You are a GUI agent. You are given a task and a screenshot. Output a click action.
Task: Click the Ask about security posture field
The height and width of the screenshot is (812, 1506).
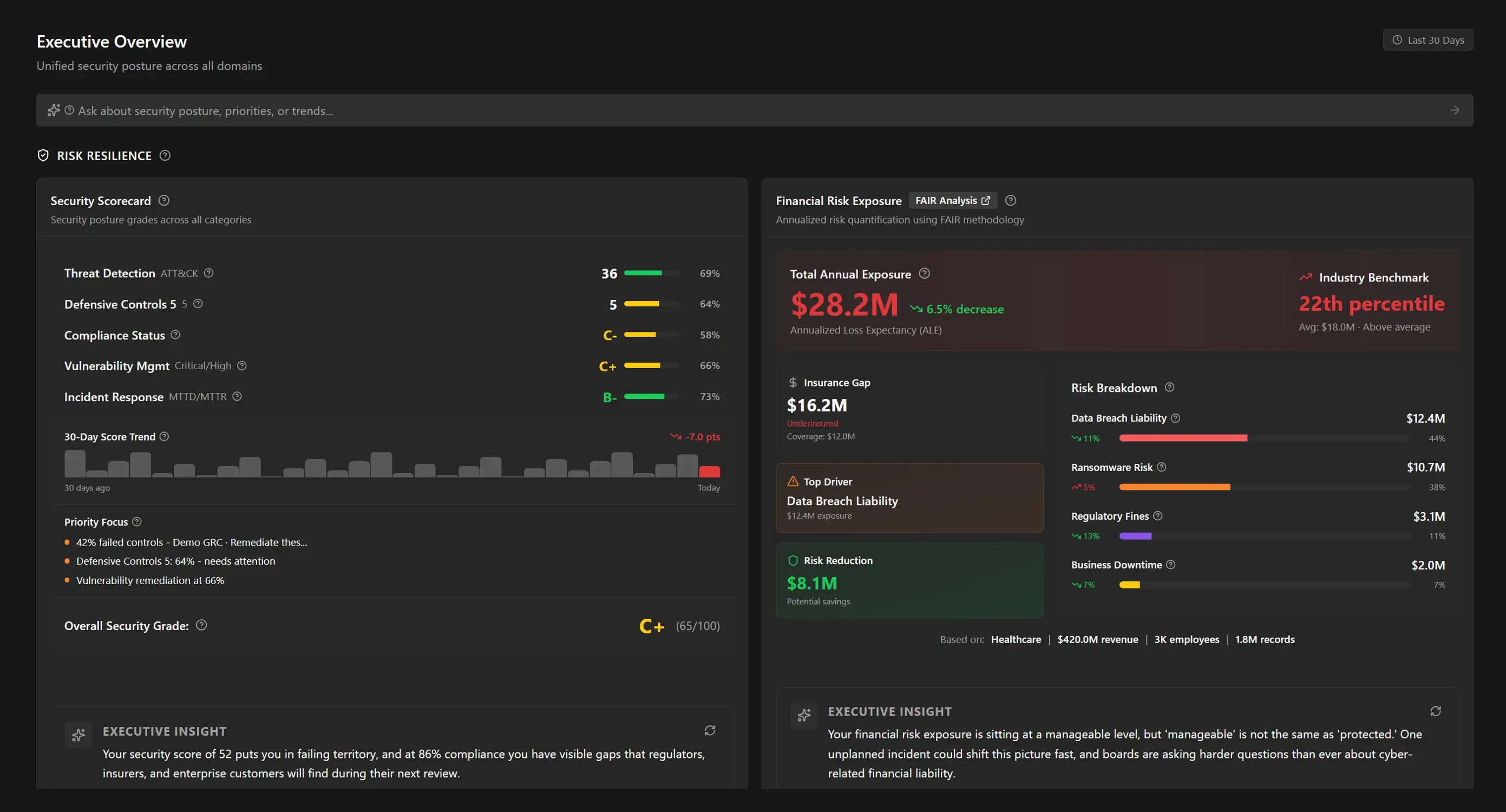tap(754, 110)
